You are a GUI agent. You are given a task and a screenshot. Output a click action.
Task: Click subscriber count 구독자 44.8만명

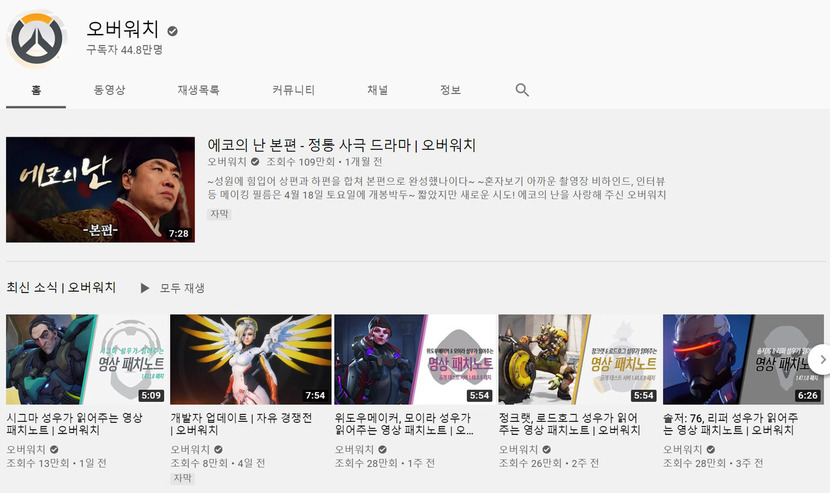pos(124,50)
